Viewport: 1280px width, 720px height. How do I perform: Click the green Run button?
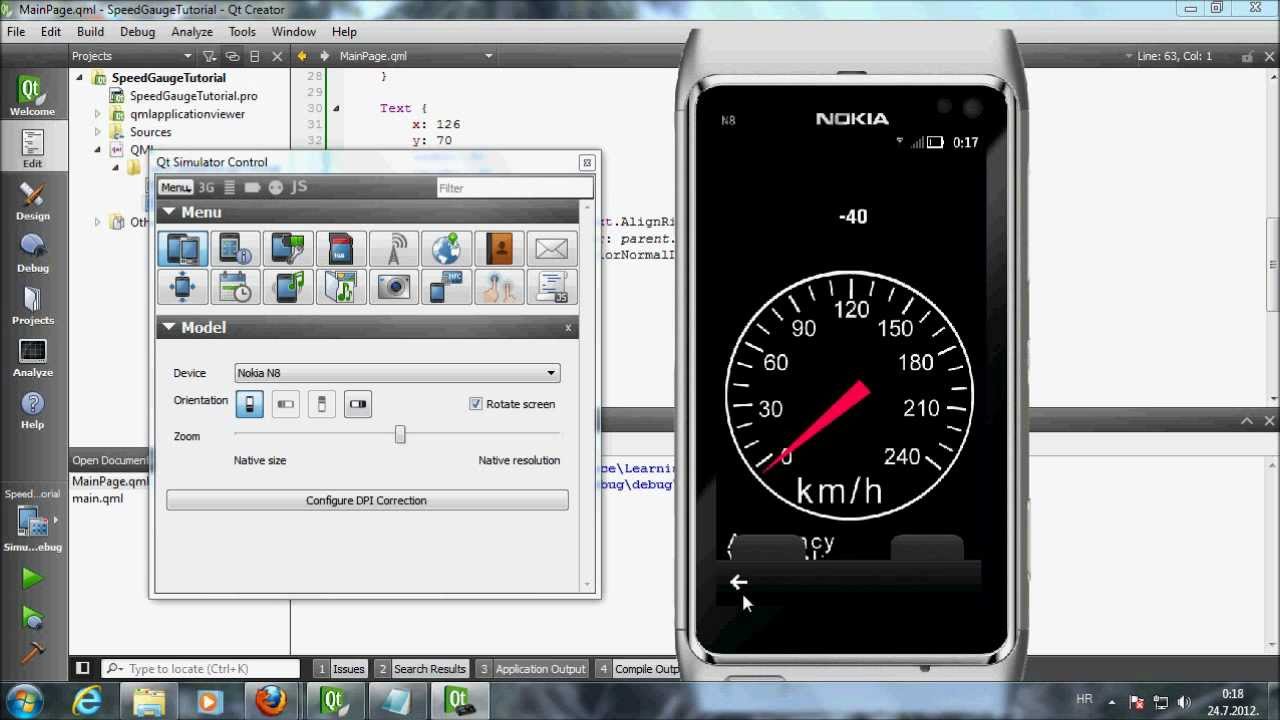click(x=32, y=578)
